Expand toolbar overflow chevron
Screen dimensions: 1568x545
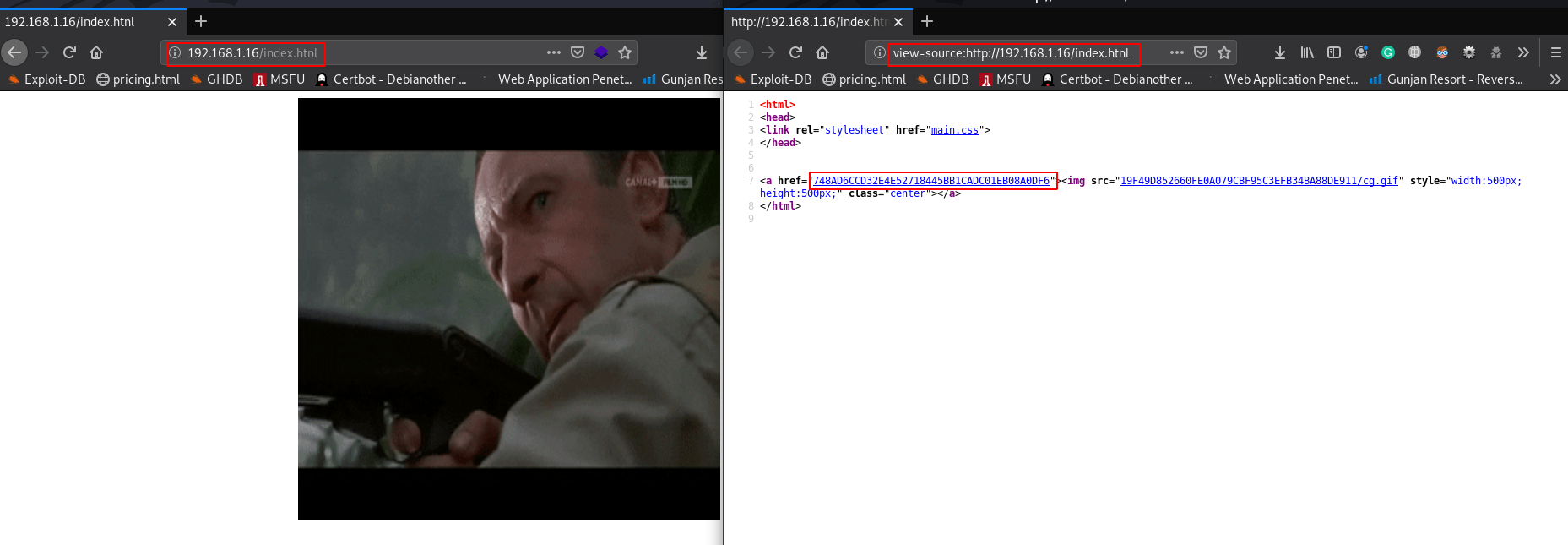(1523, 52)
